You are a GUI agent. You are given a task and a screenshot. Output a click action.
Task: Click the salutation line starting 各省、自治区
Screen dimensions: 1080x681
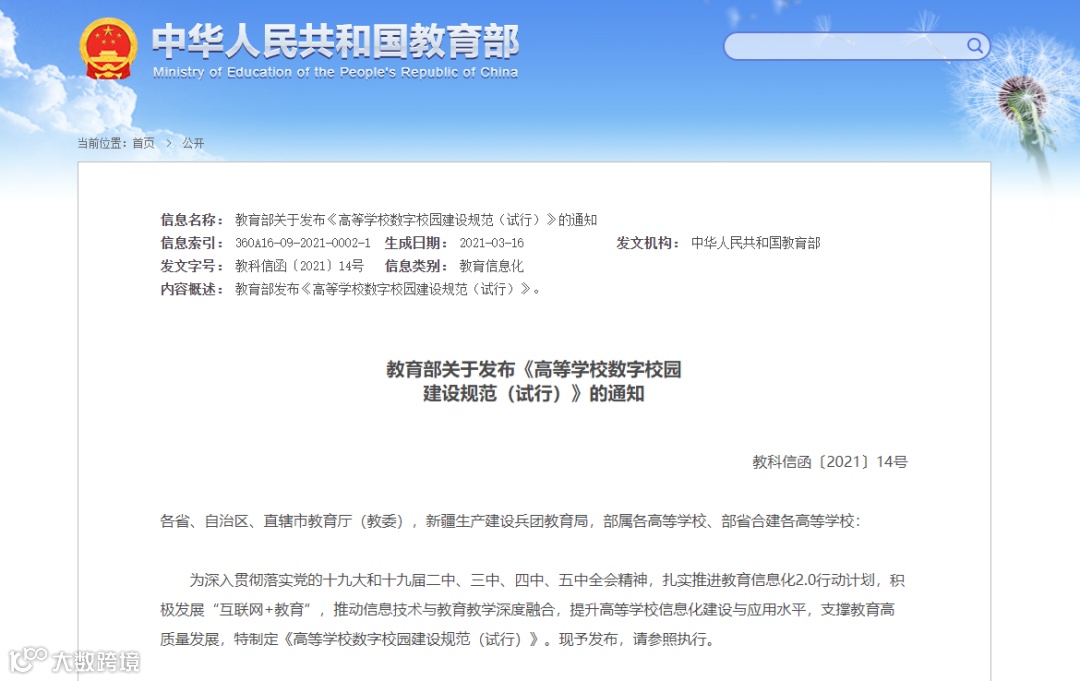click(x=510, y=521)
